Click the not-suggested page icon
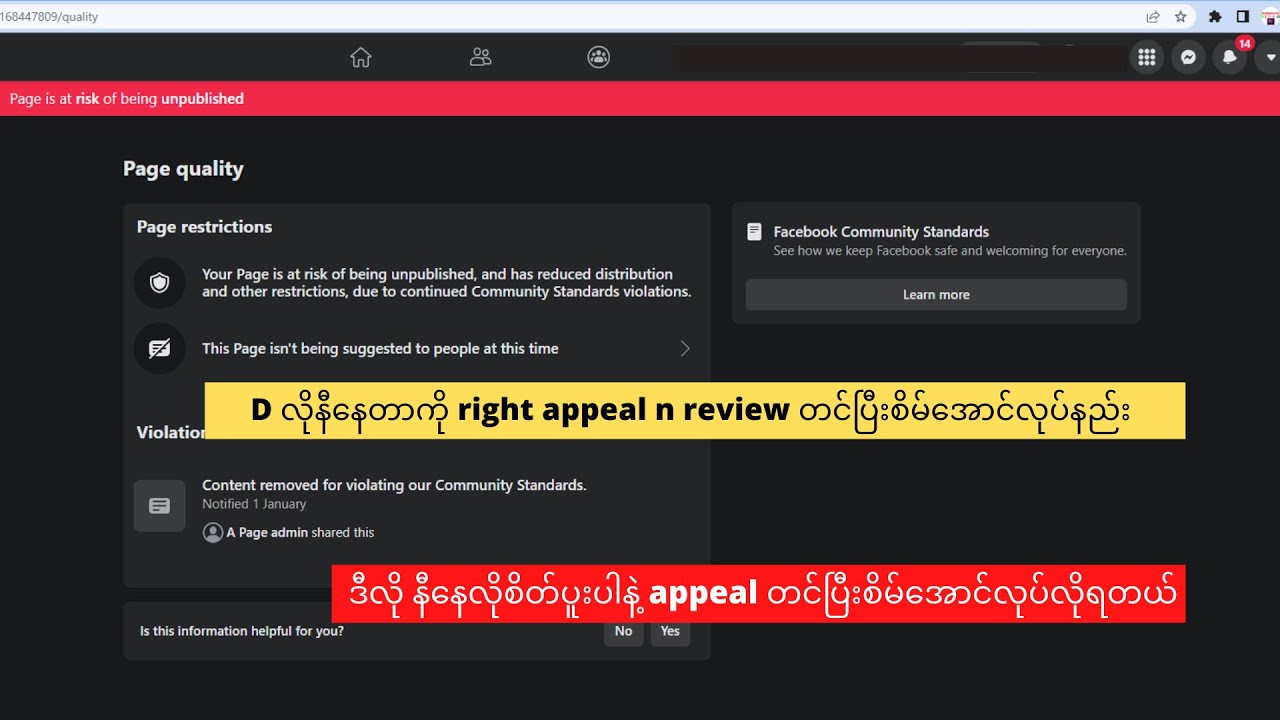 tap(160, 349)
